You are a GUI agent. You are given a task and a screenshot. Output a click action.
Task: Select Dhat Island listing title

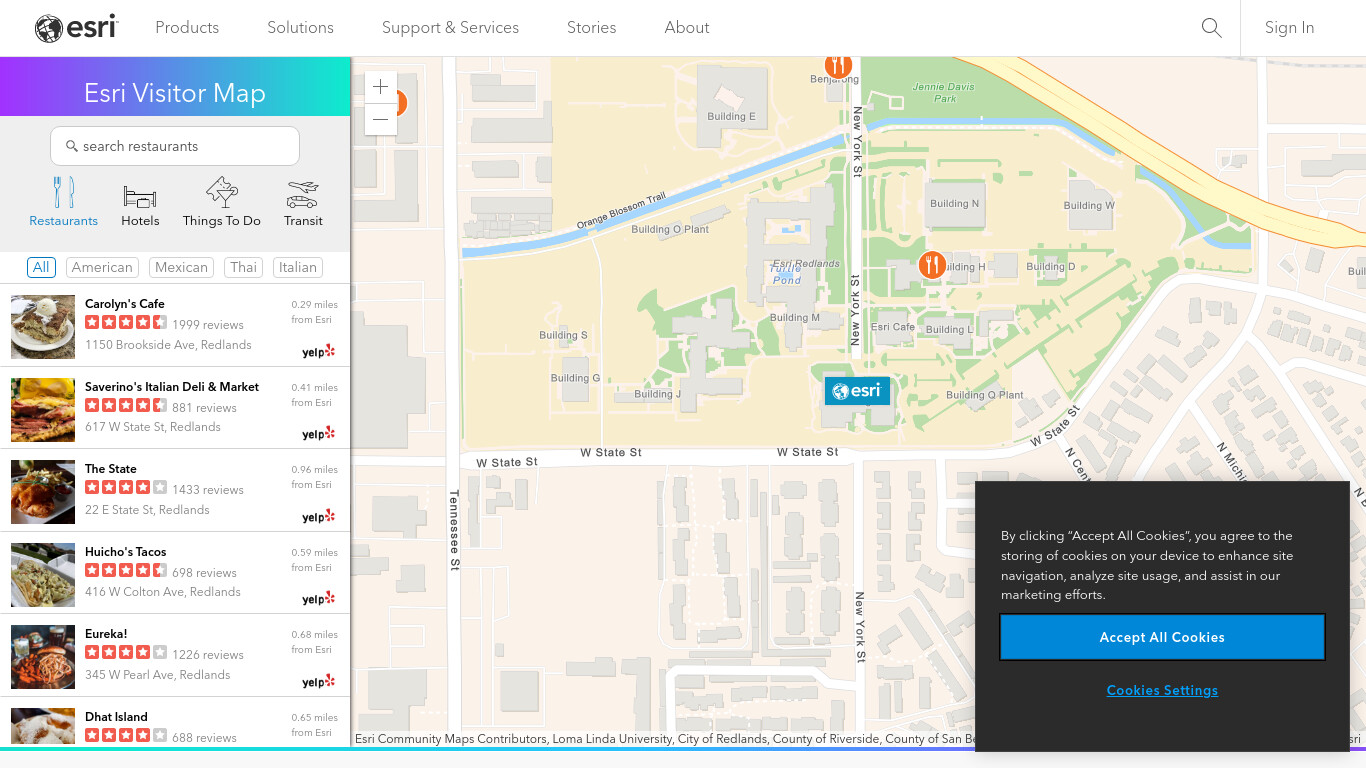click(116, 717)
